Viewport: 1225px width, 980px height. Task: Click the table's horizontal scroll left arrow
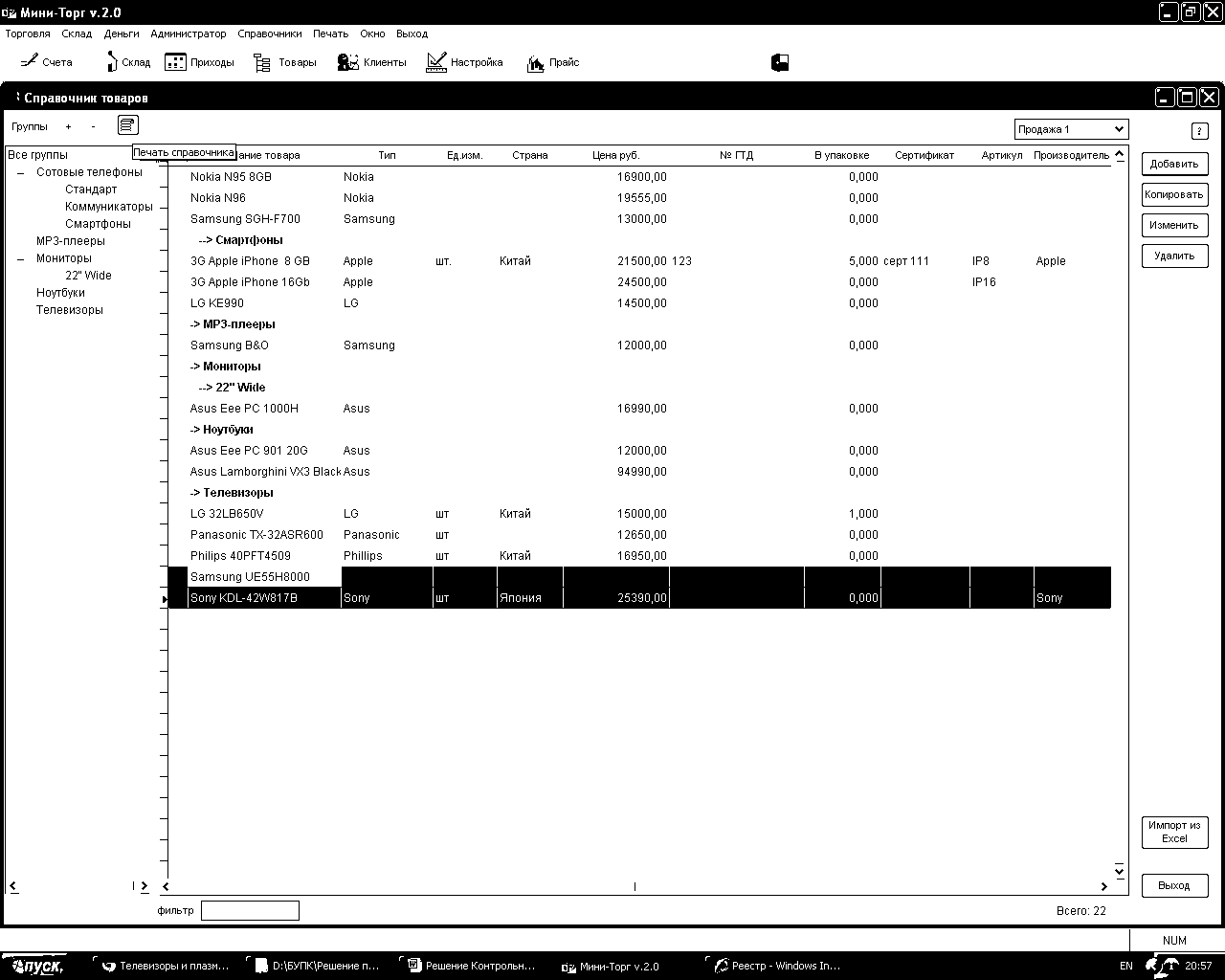(x=166, y=886)
